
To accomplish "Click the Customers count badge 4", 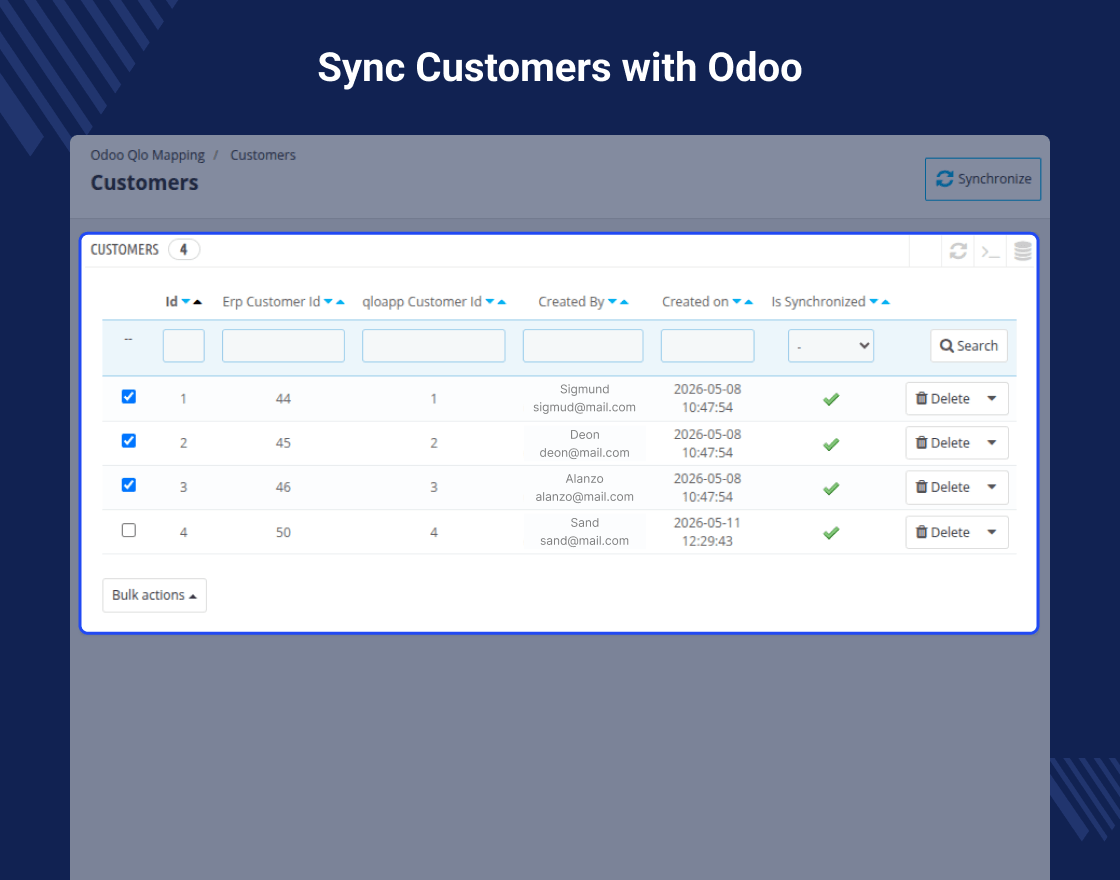I will [x=184, y=249].
